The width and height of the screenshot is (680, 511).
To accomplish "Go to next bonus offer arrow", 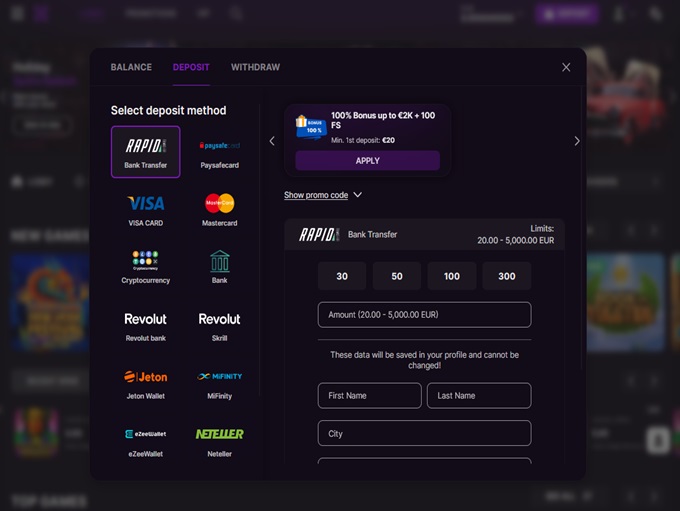I will (577, 141).
